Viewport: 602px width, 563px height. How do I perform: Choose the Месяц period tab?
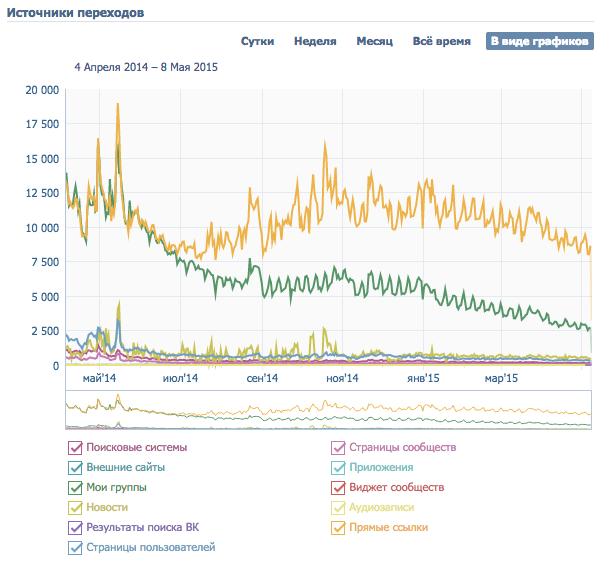374,41
